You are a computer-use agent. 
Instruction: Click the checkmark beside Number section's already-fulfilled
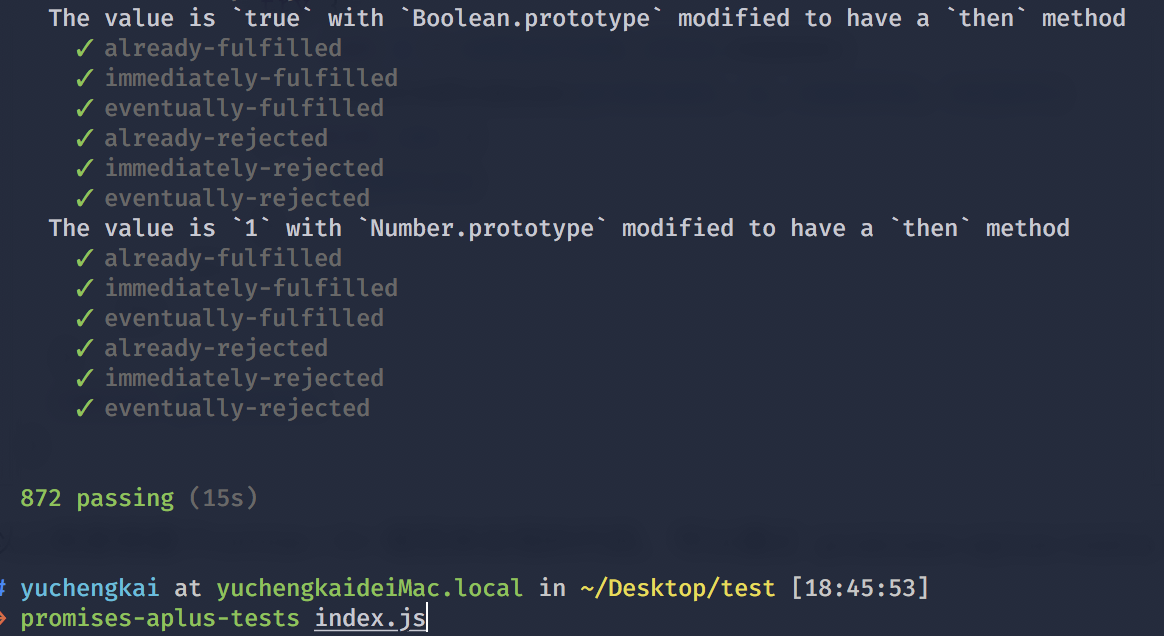coord(85,258)
